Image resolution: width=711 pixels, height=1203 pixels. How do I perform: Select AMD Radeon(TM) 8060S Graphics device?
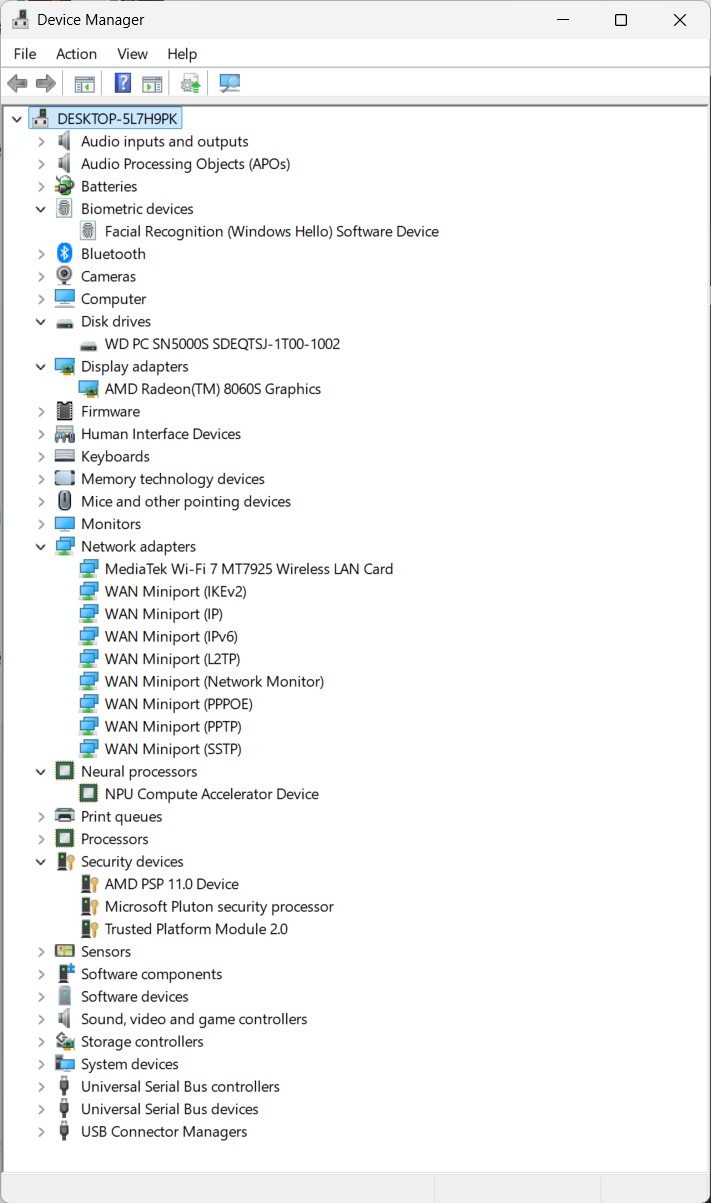pos(212,389)
